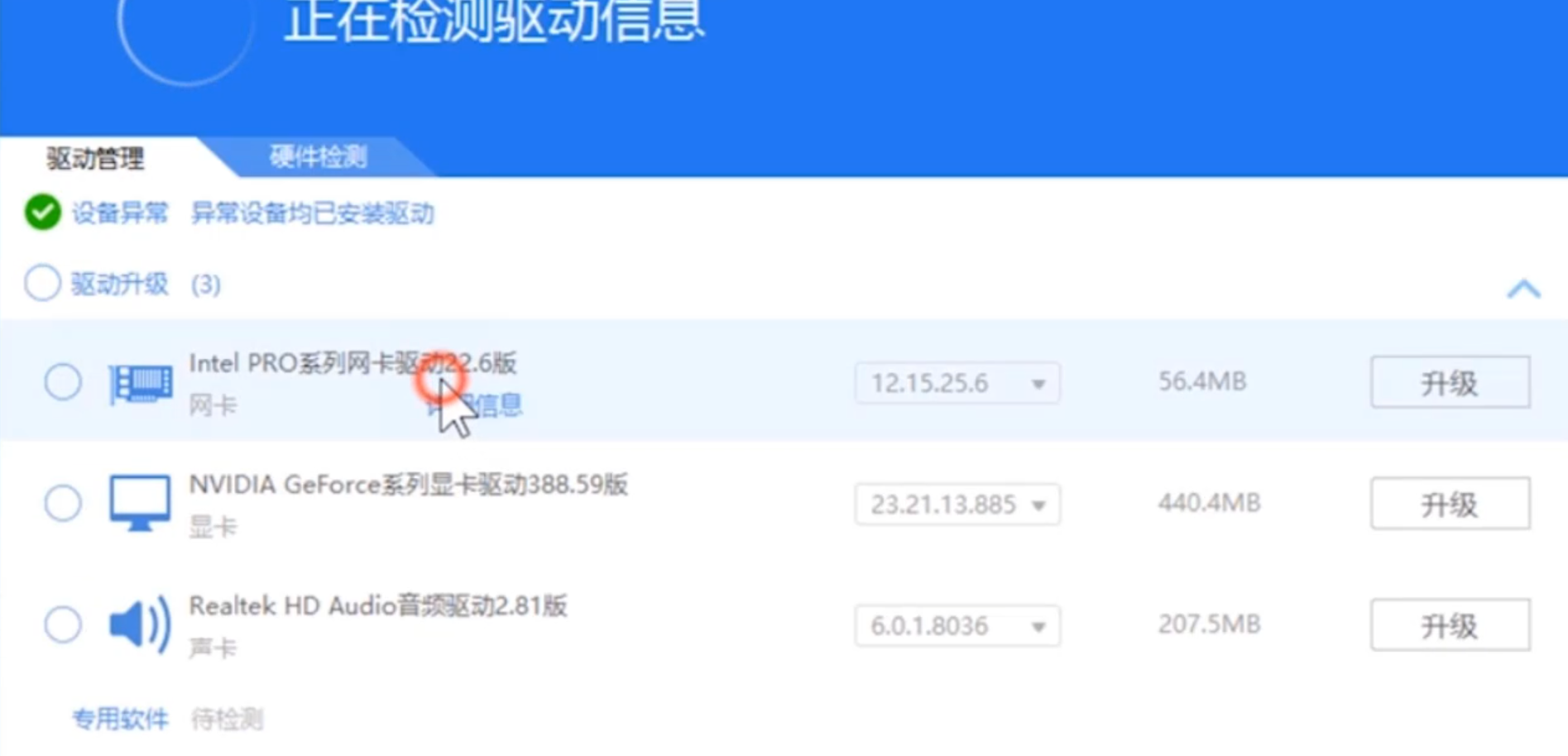Upgrade the NVIDIA GeForce display driver
This screenshot has width=1568, height=756.
1449,504
